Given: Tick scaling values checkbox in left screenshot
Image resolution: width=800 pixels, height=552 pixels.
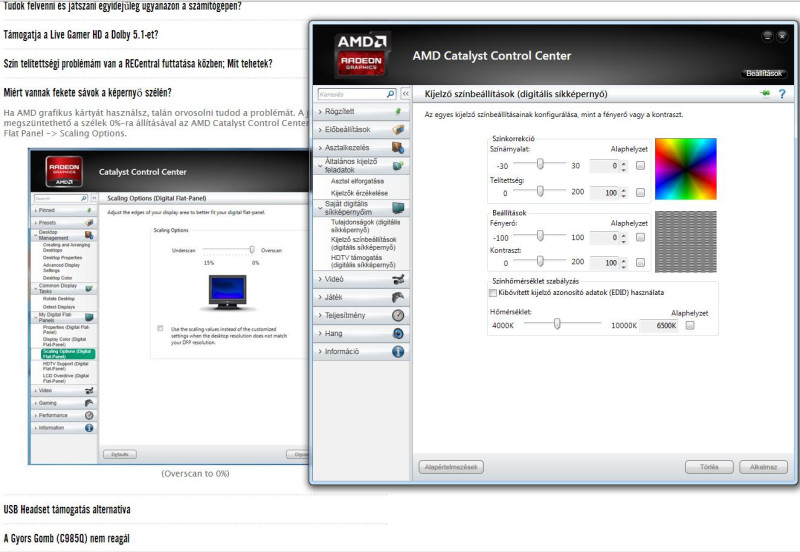Looking at the screenshot, I should click(161, 329).
